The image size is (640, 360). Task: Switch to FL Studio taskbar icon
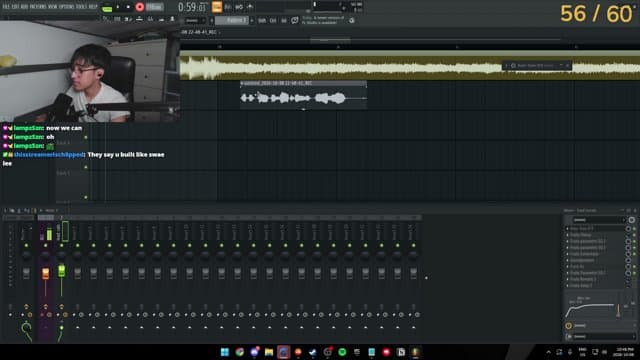pyautogui.click(x=416, y=352)
